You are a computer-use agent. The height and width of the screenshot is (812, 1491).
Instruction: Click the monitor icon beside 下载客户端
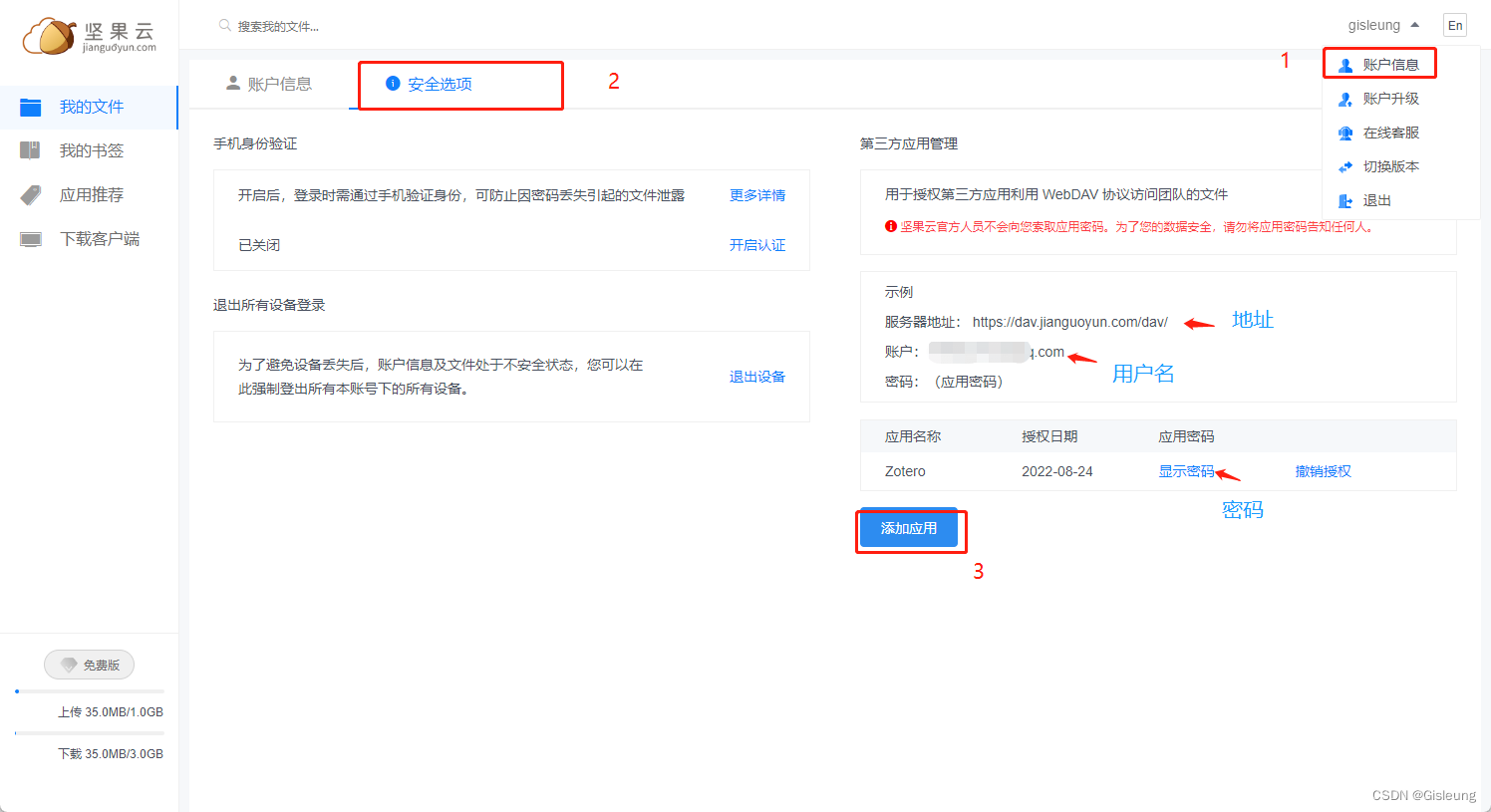tap(31, 239)
